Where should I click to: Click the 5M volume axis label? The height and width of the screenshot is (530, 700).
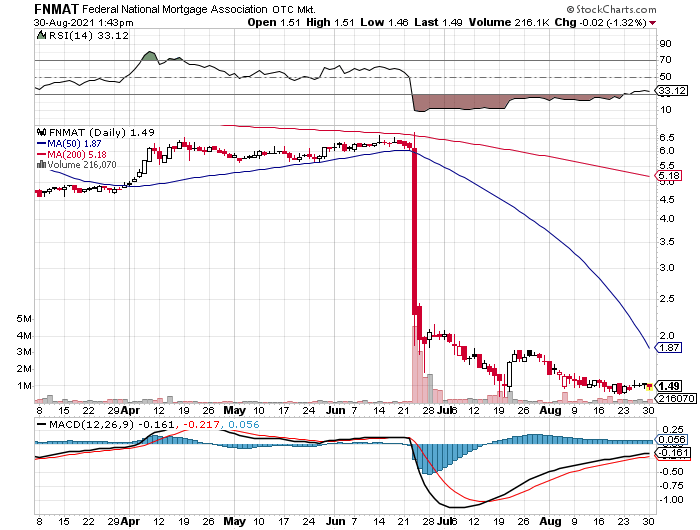click(24, 319)
